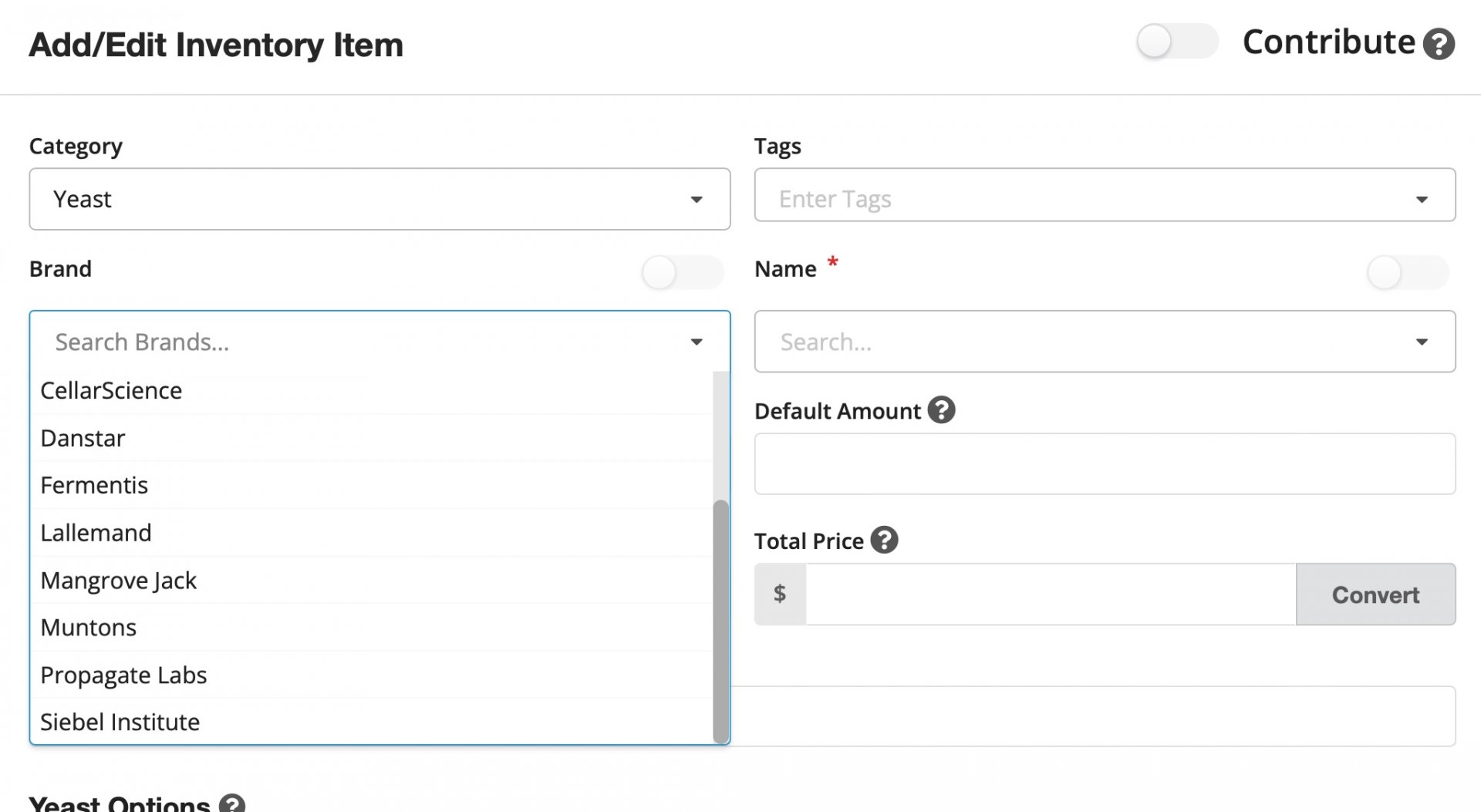Viewport: 1481px width, 812px height.
Task: Select Siebel Institute brand option
Action: [x=372, y=722]
